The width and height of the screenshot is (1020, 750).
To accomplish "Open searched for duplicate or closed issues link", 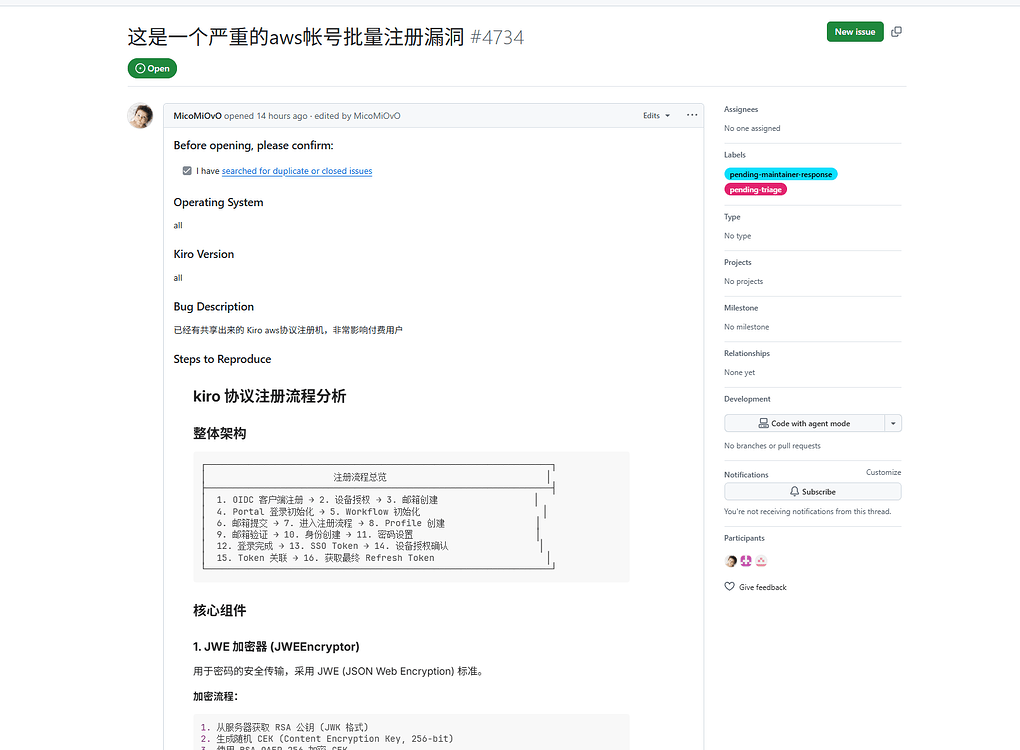I will (297, 171).
